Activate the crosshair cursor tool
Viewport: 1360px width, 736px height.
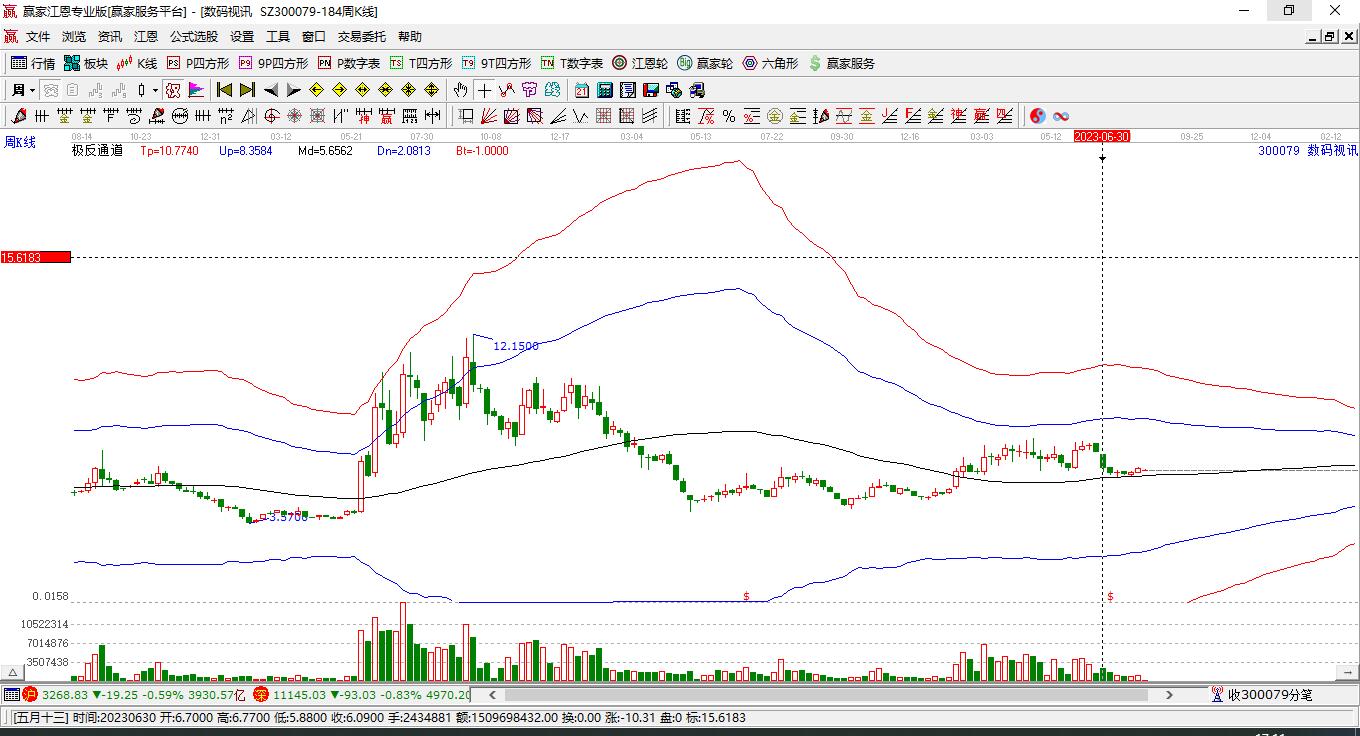[484, 90]
